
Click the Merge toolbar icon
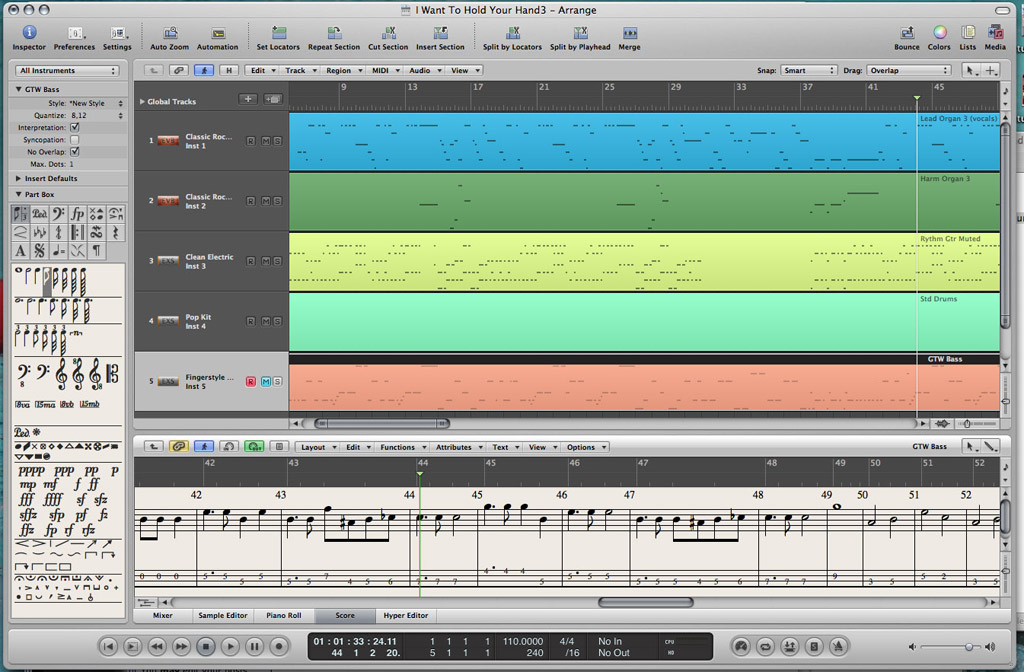[x=630, y=37]
